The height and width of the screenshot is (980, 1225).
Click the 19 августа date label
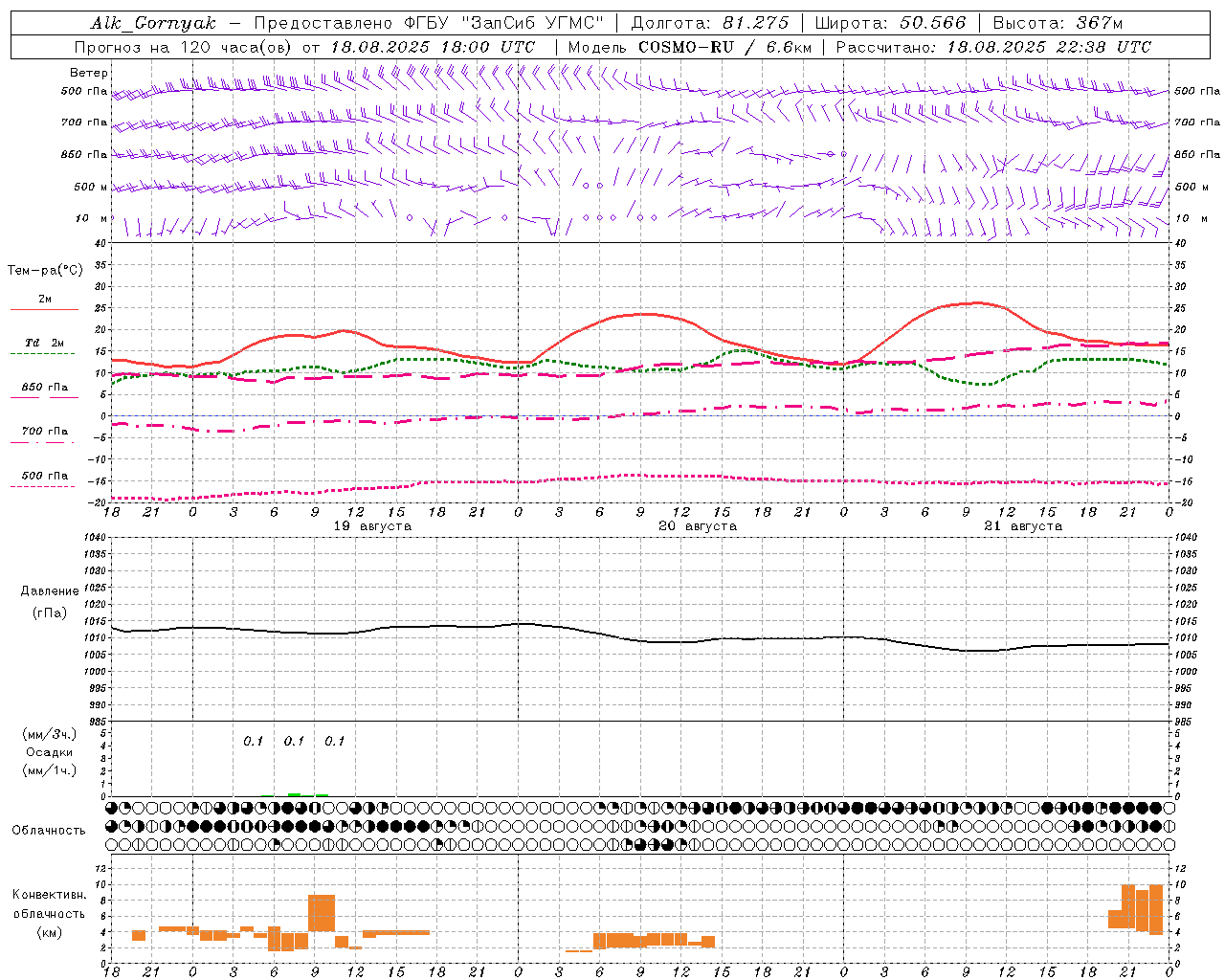pyautogui.click(x=372, y=526)
